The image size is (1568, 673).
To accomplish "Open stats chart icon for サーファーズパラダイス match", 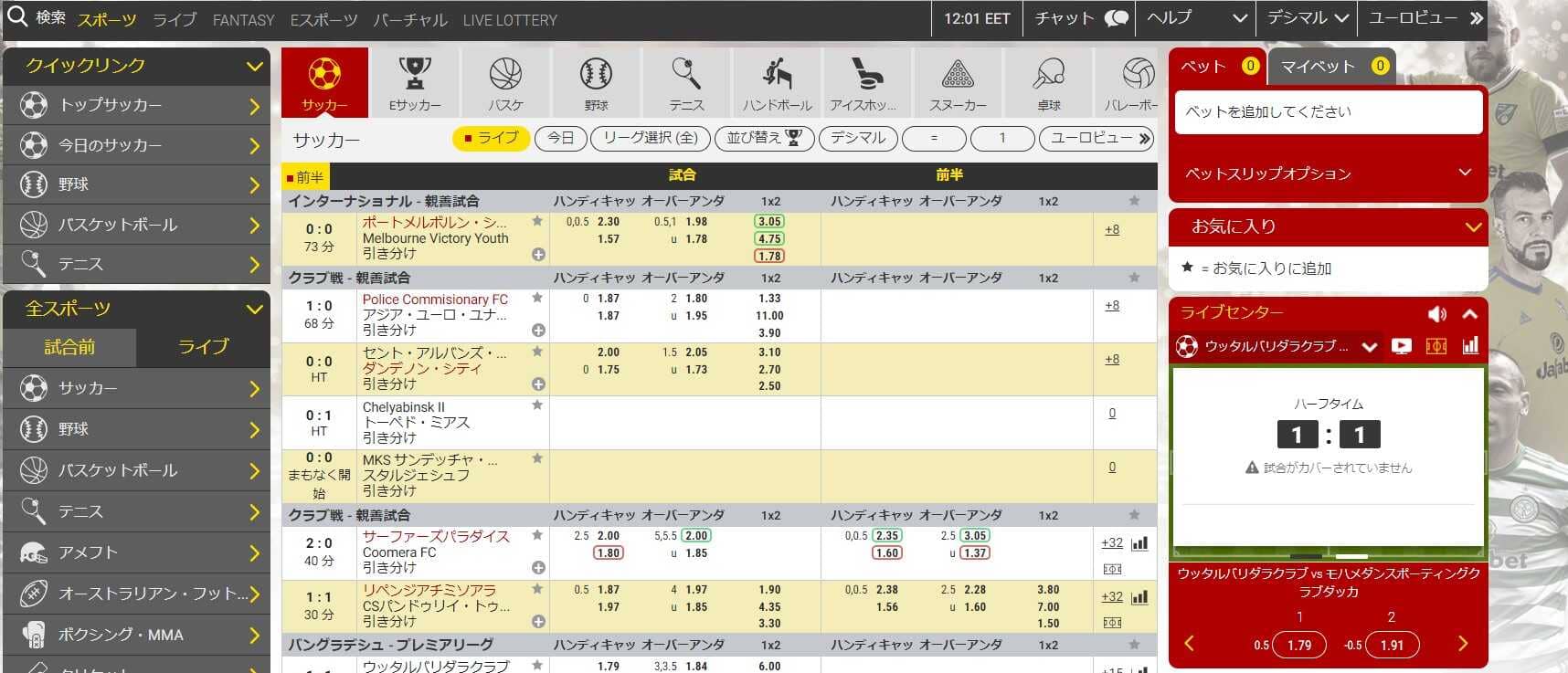I will coord(1139,543).
